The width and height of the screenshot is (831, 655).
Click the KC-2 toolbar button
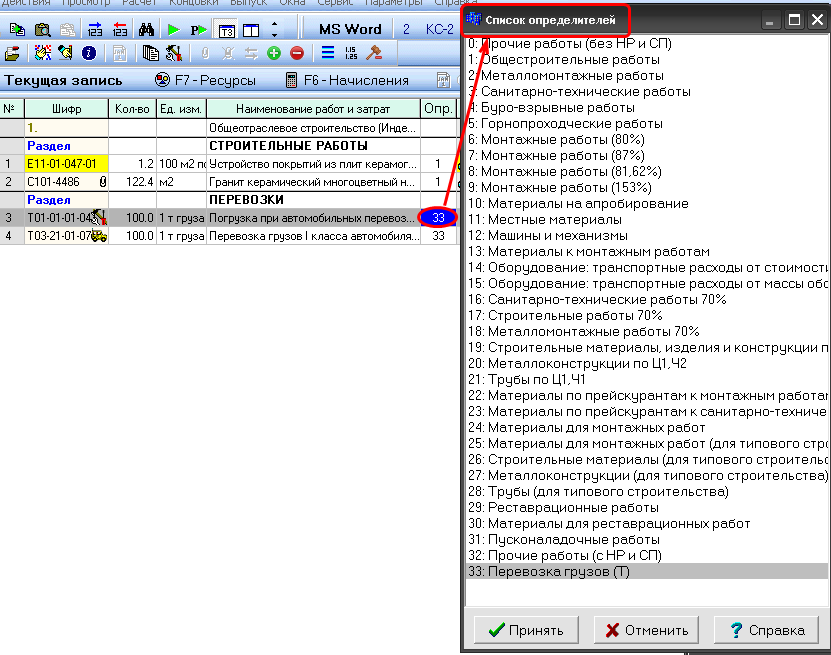pos(439,29)
